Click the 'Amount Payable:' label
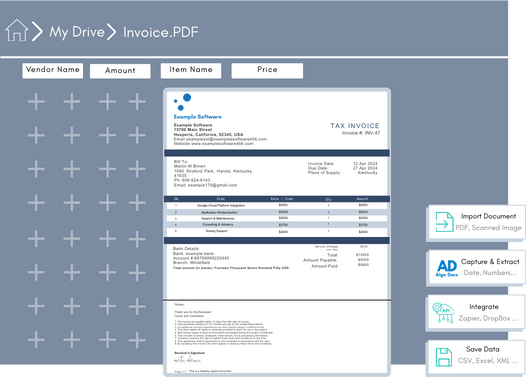Screen dimensions: 530x380 [x=320, y=260]
